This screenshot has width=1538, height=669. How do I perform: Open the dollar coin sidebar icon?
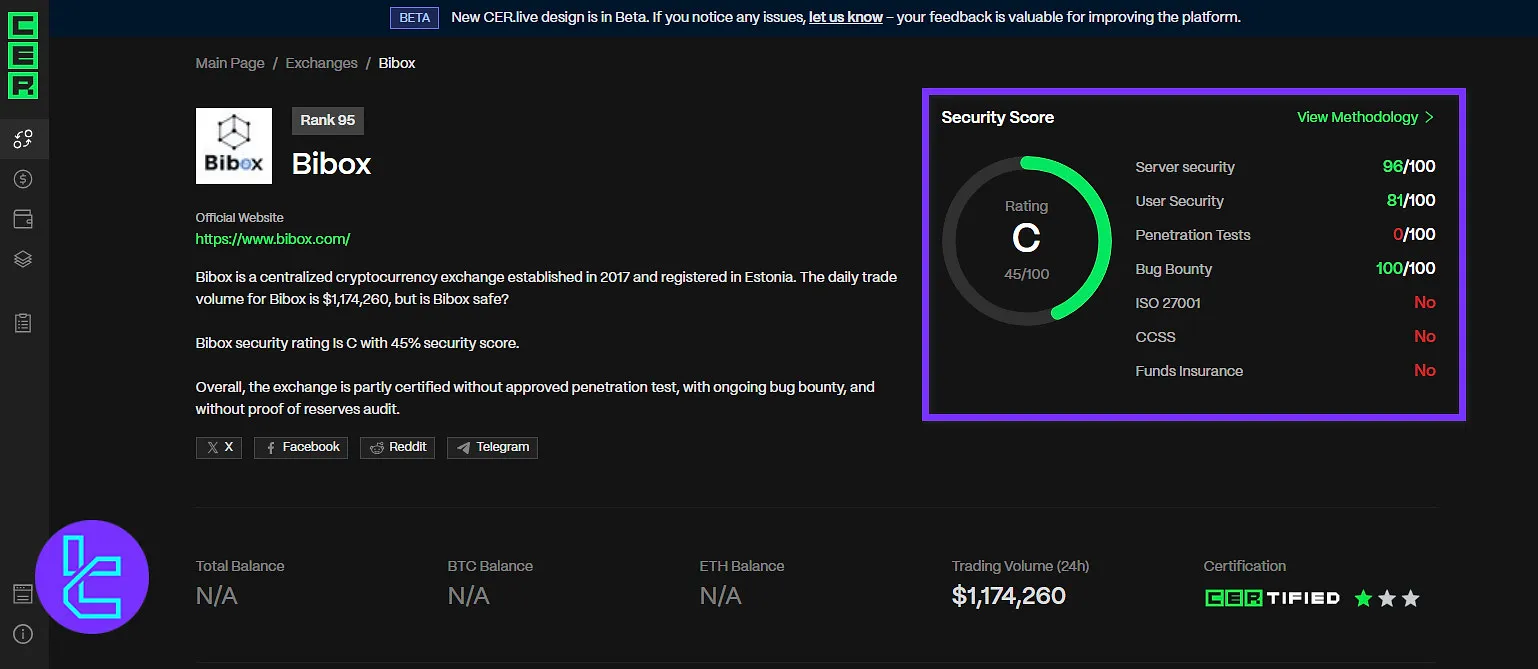point(23,179)
